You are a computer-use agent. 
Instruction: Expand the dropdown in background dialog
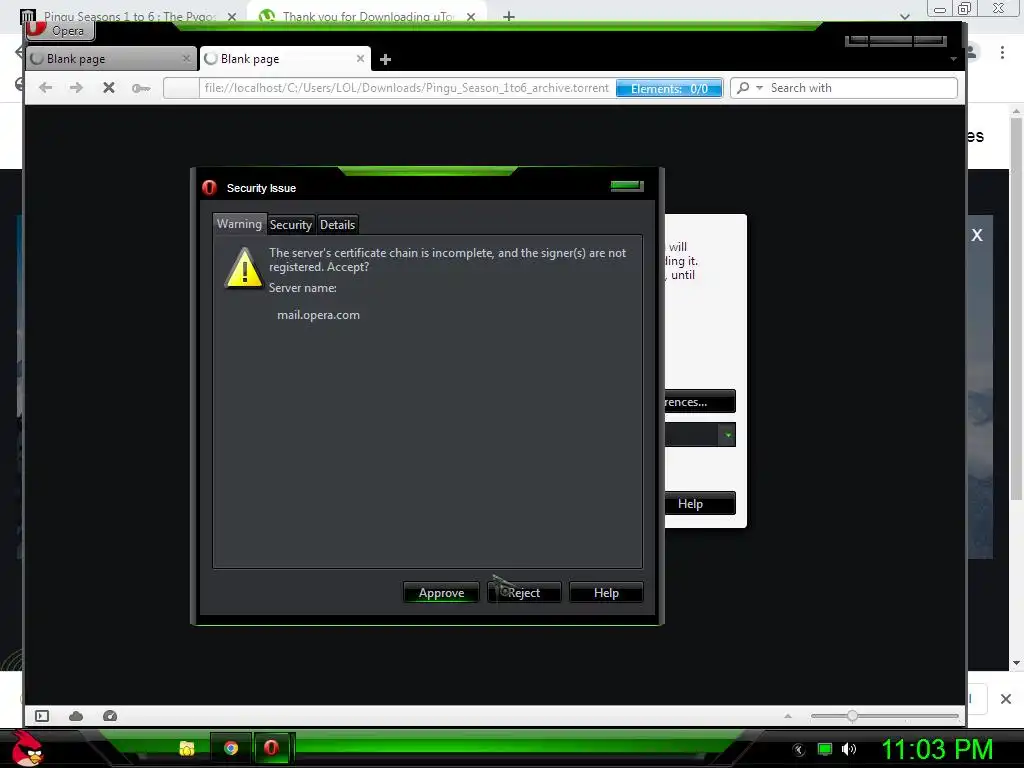coord(727,435)
